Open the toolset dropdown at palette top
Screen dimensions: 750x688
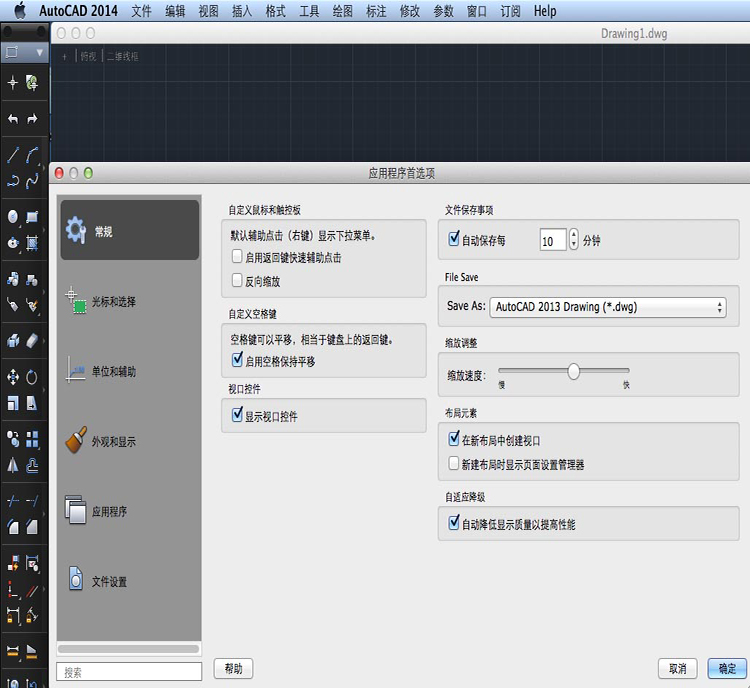[24, 52]
